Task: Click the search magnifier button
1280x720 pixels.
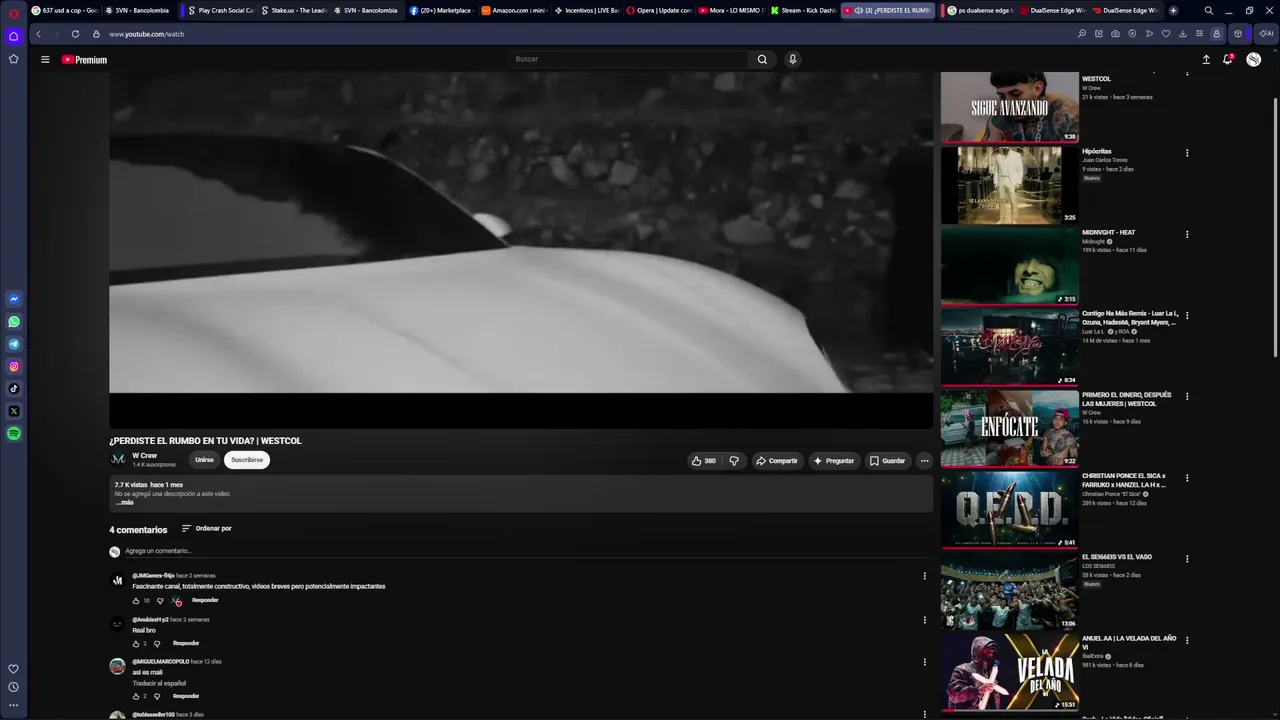Action: 762,59
